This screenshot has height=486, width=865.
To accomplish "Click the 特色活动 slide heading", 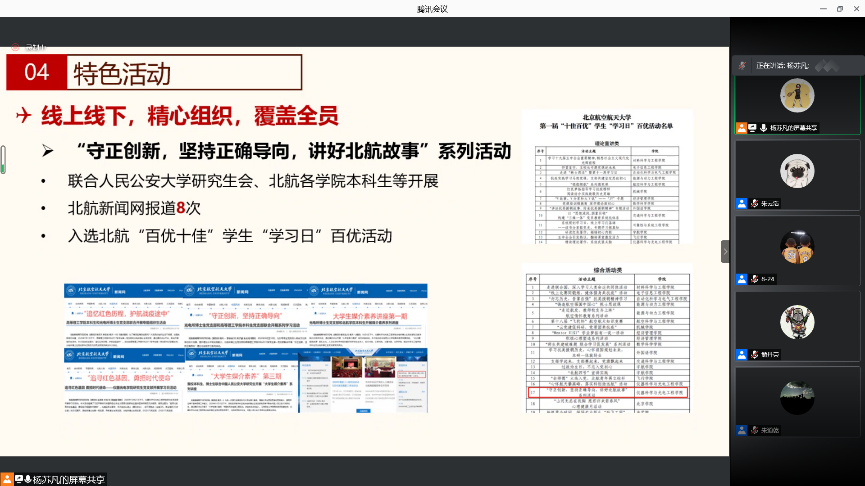I will tap(121, 73).
